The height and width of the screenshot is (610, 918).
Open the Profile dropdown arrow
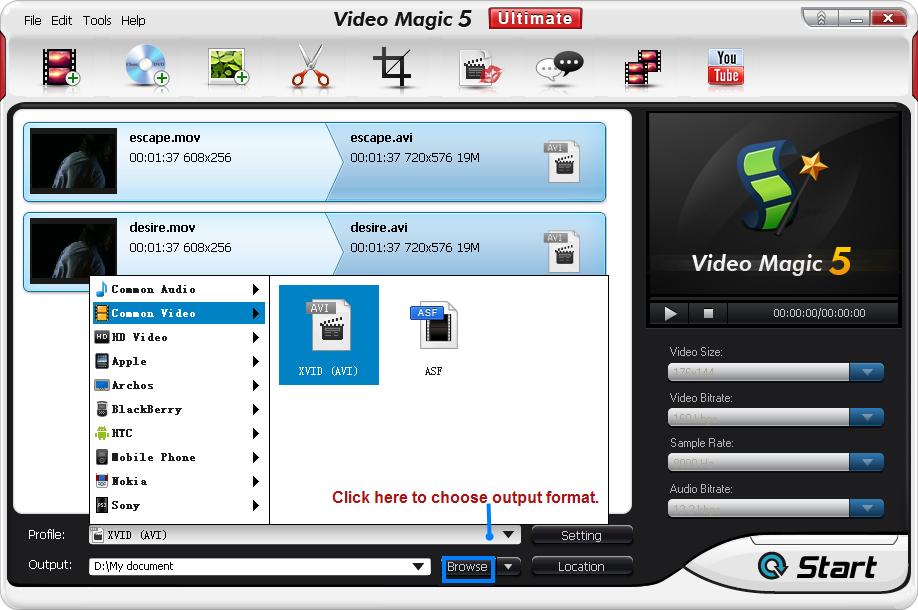[508, 534]
